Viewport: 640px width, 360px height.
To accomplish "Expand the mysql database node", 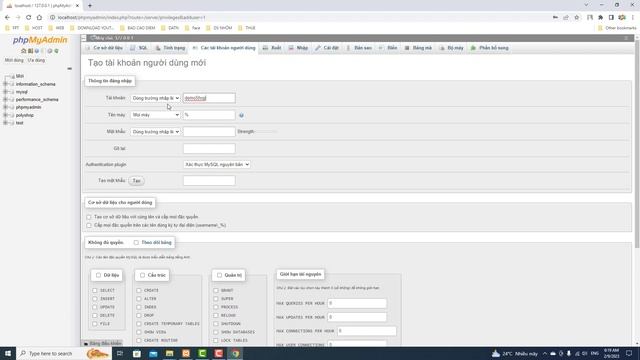I will coord(5,92).
